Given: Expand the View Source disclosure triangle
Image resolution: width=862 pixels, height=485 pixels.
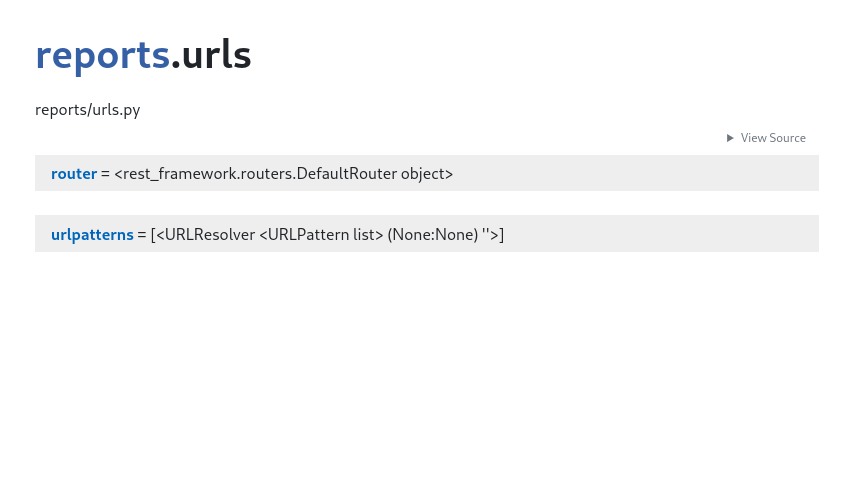Looking at the screenshot, I should point(730,138).
